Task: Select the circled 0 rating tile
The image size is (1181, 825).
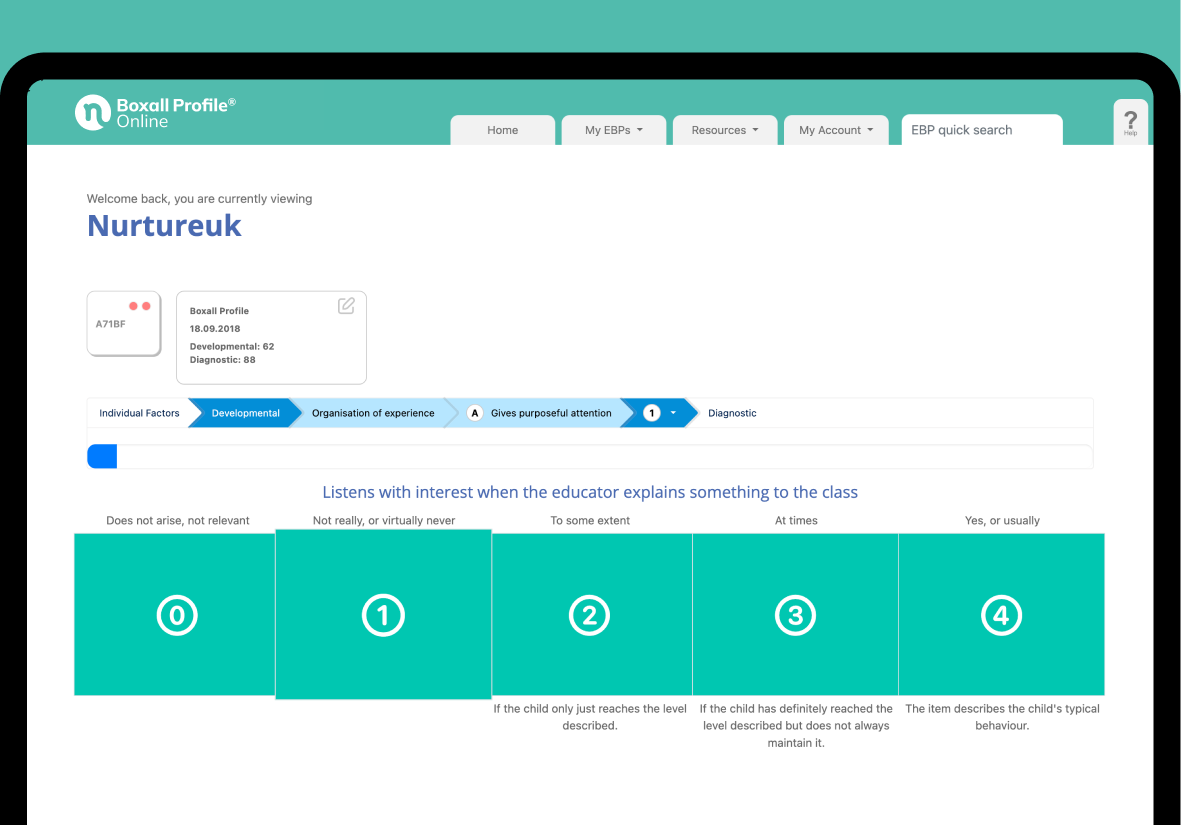Action: click(x=177, y=615)
